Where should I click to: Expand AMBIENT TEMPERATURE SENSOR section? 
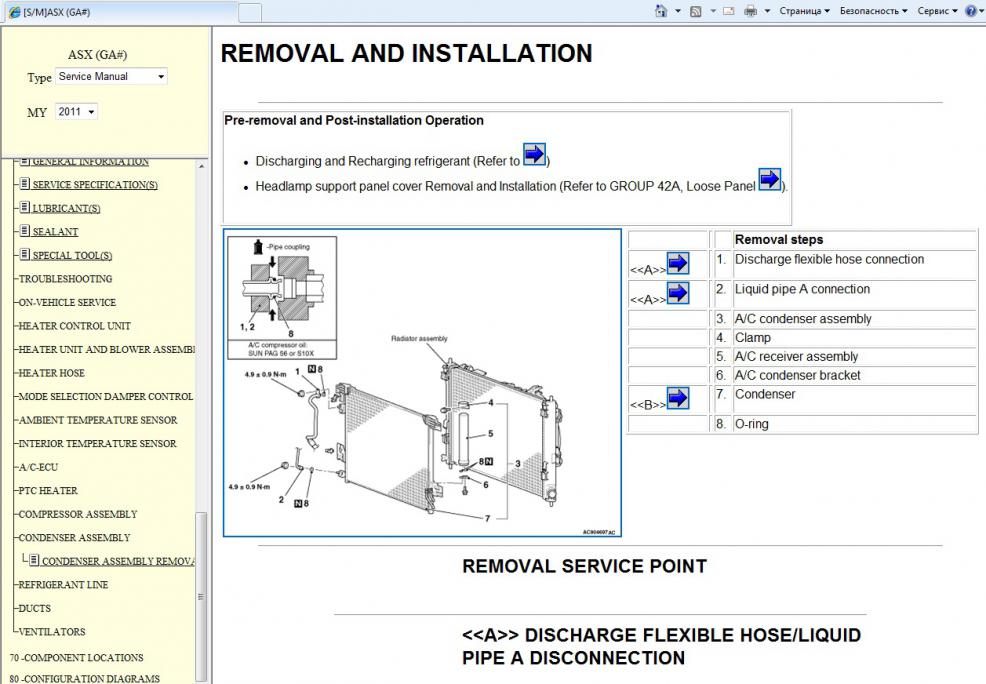pyautogui.click(x=98, y=420)
